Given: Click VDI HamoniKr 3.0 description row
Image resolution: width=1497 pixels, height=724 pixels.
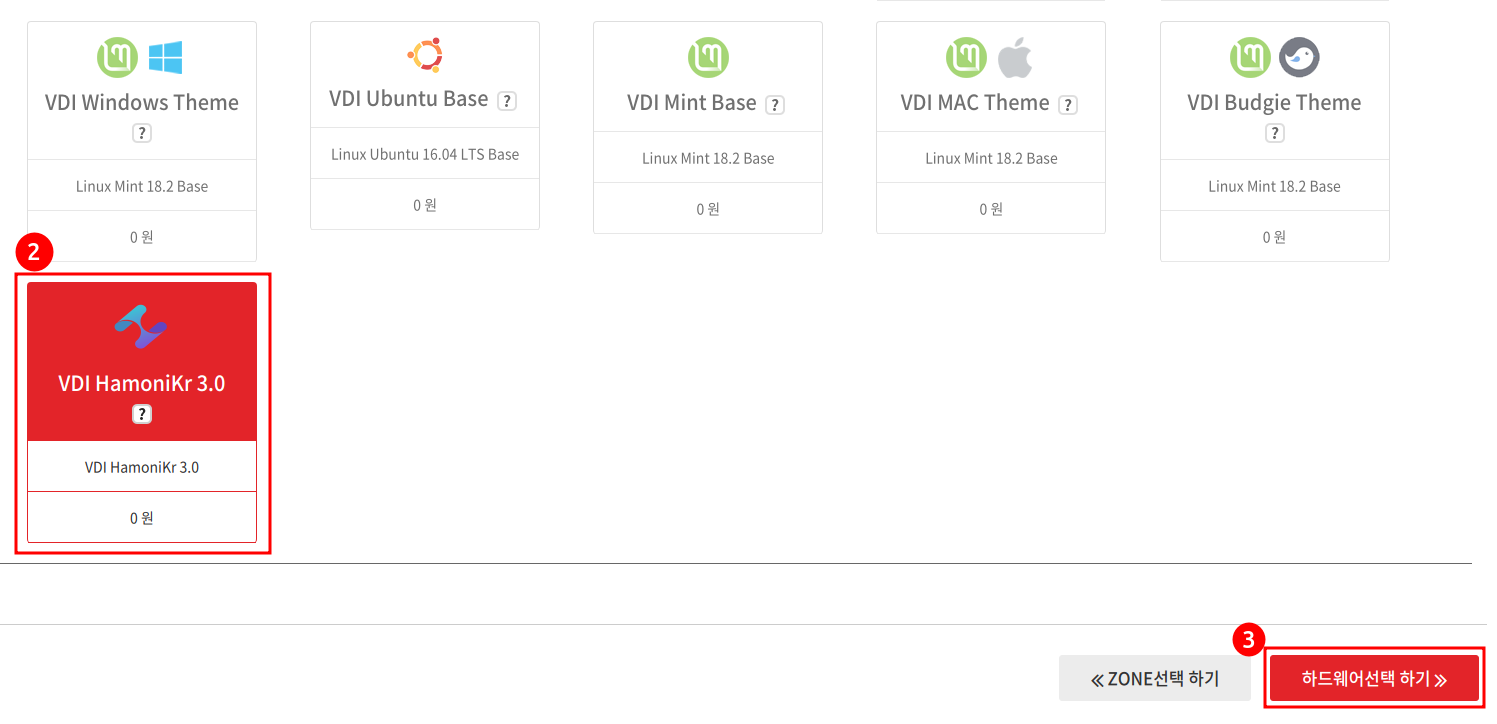Looking at the screenshot, I should coord(142,467).
